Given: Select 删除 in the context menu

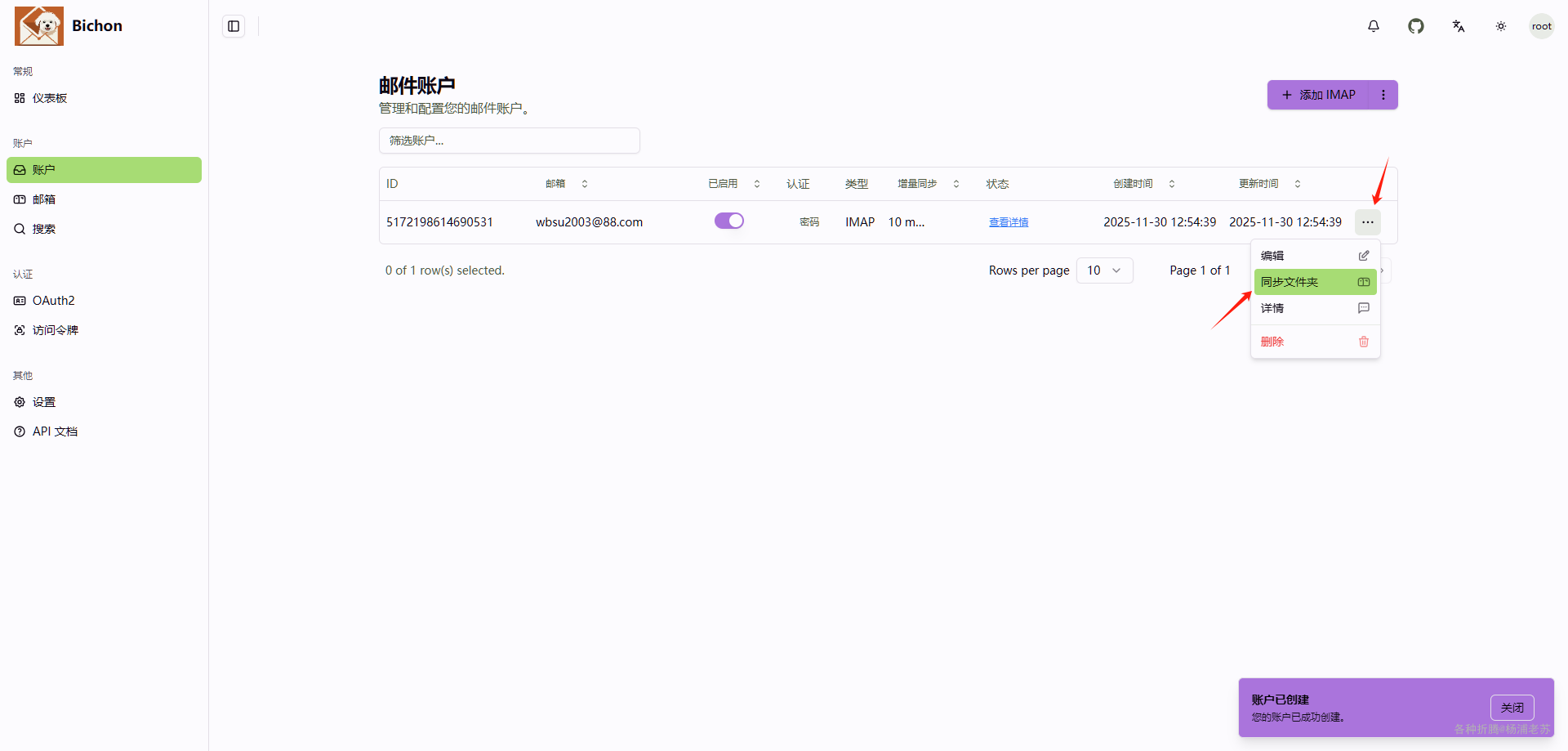Looking at the screenshot, I should point(1315,342).
